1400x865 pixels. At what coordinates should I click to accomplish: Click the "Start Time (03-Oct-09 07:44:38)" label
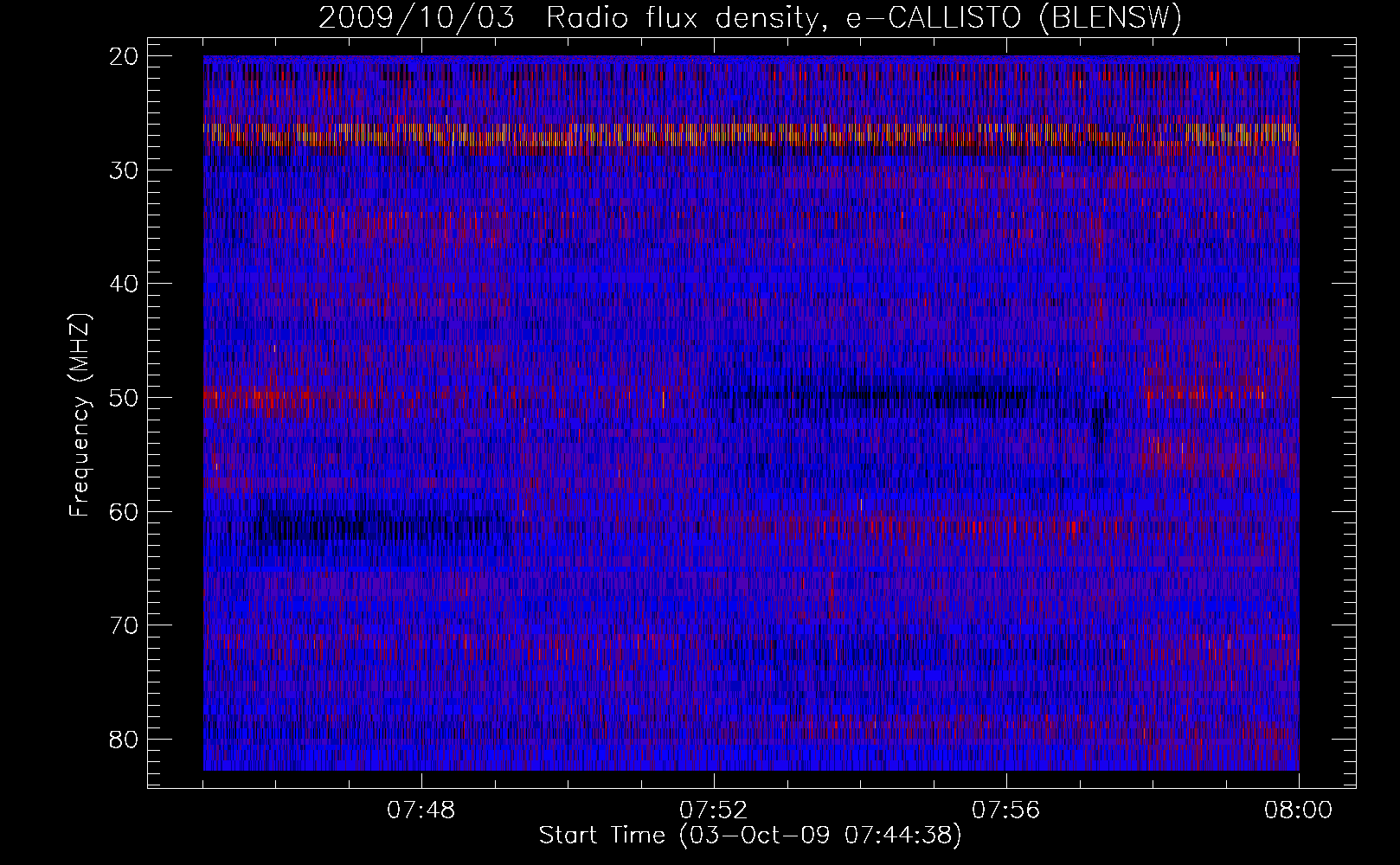pyautogui.click(x=750, y=836)
